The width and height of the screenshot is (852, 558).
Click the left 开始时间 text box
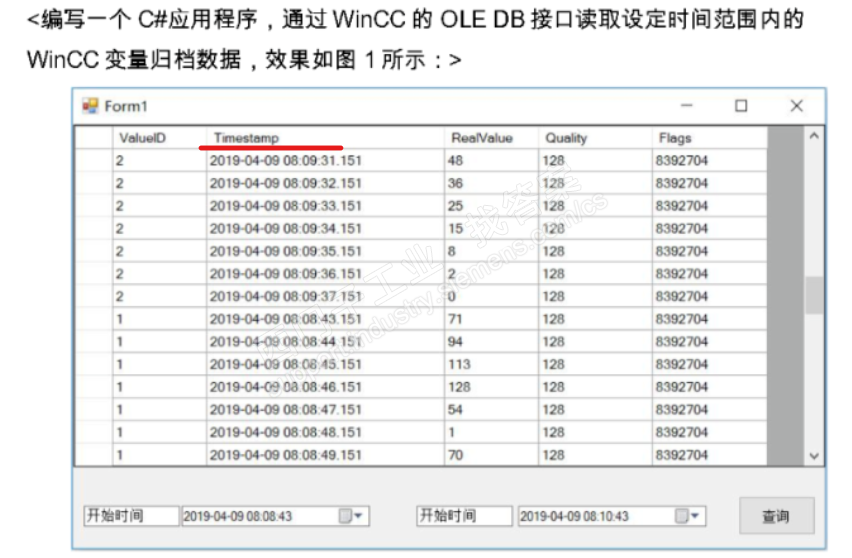tap(131, 516)
